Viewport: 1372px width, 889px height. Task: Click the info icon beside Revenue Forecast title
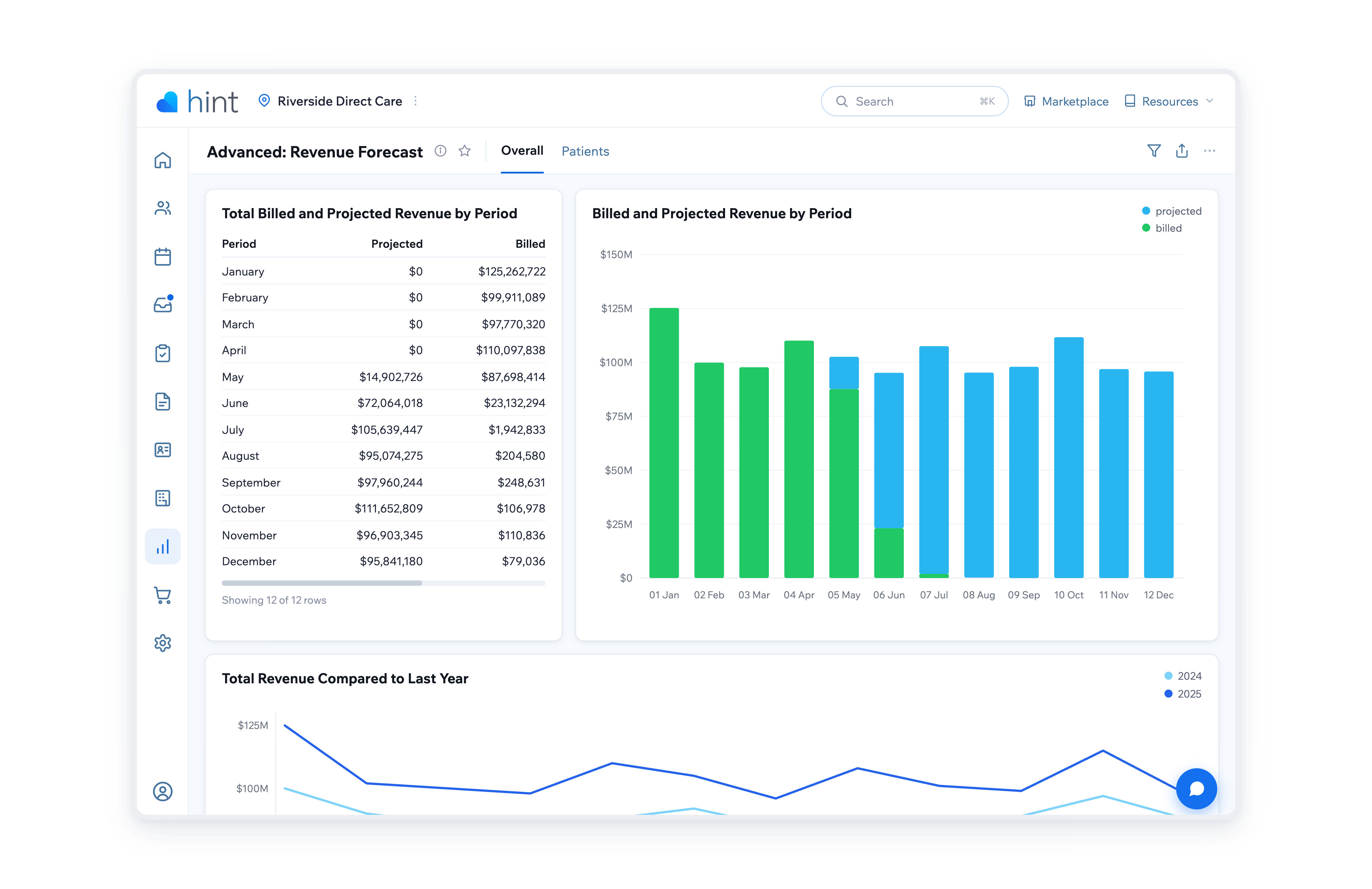pyautogui.click(x=440, y=151)
